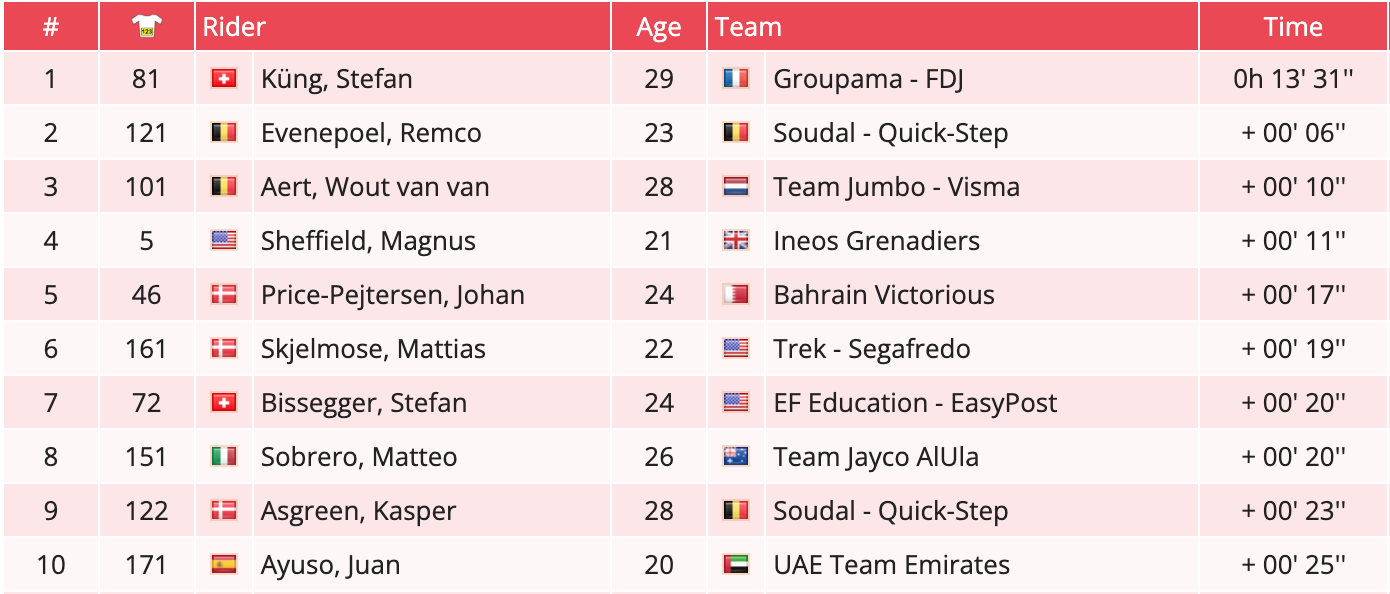The width and height of the screenshot is (1390, 594).
Task: Click the Spanish flag beside Ayuso, Juan
Action: click(x=224, y=565)
